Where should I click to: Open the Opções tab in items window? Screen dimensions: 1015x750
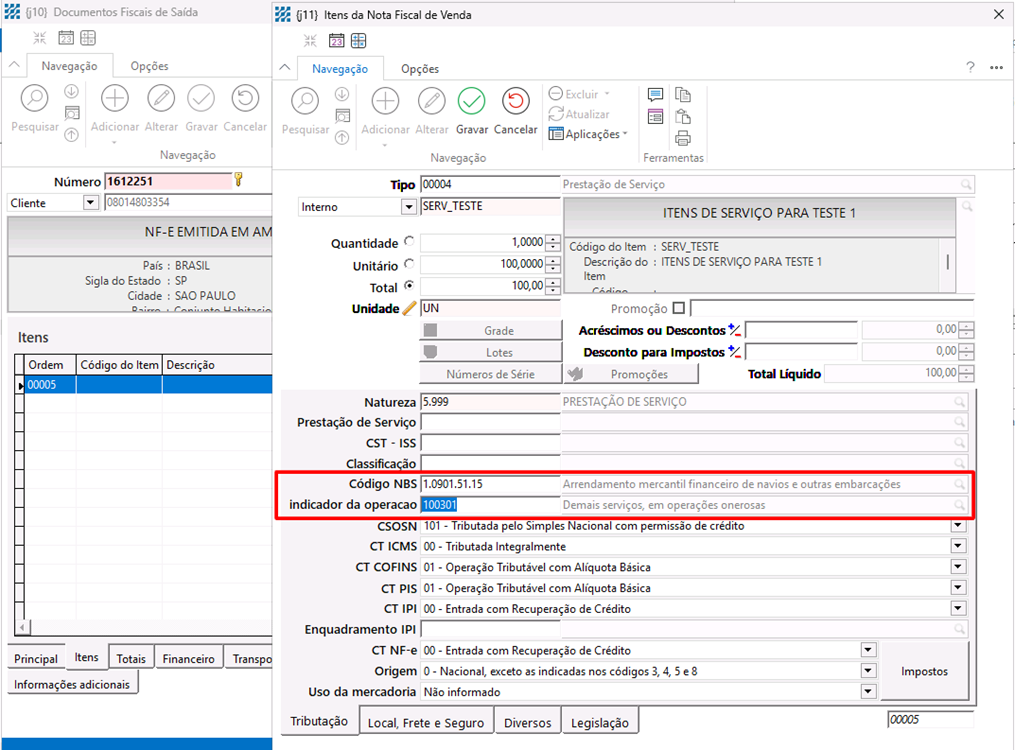[420, 69]
